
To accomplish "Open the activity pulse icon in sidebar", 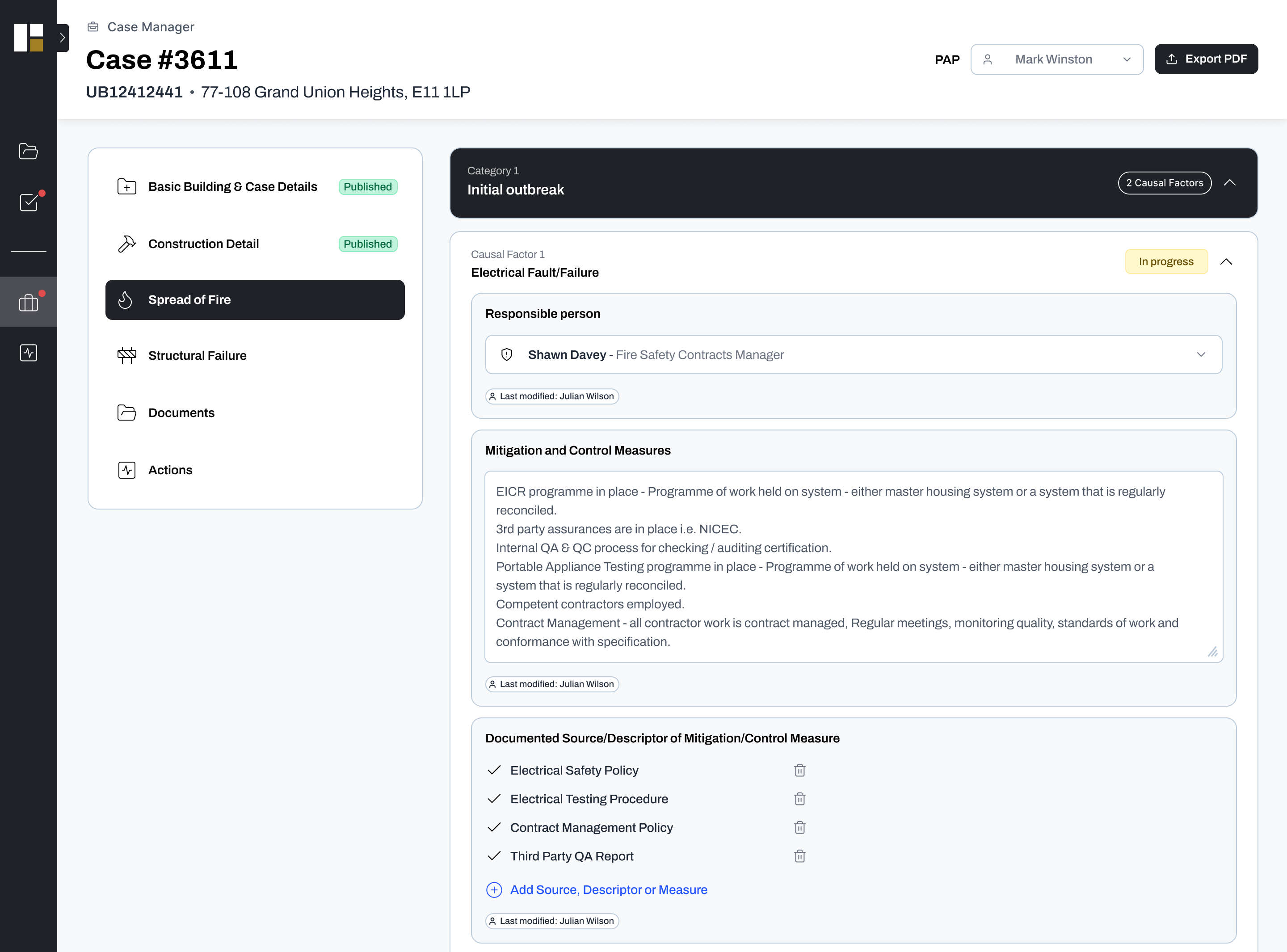I will click(x=28, y=353).
